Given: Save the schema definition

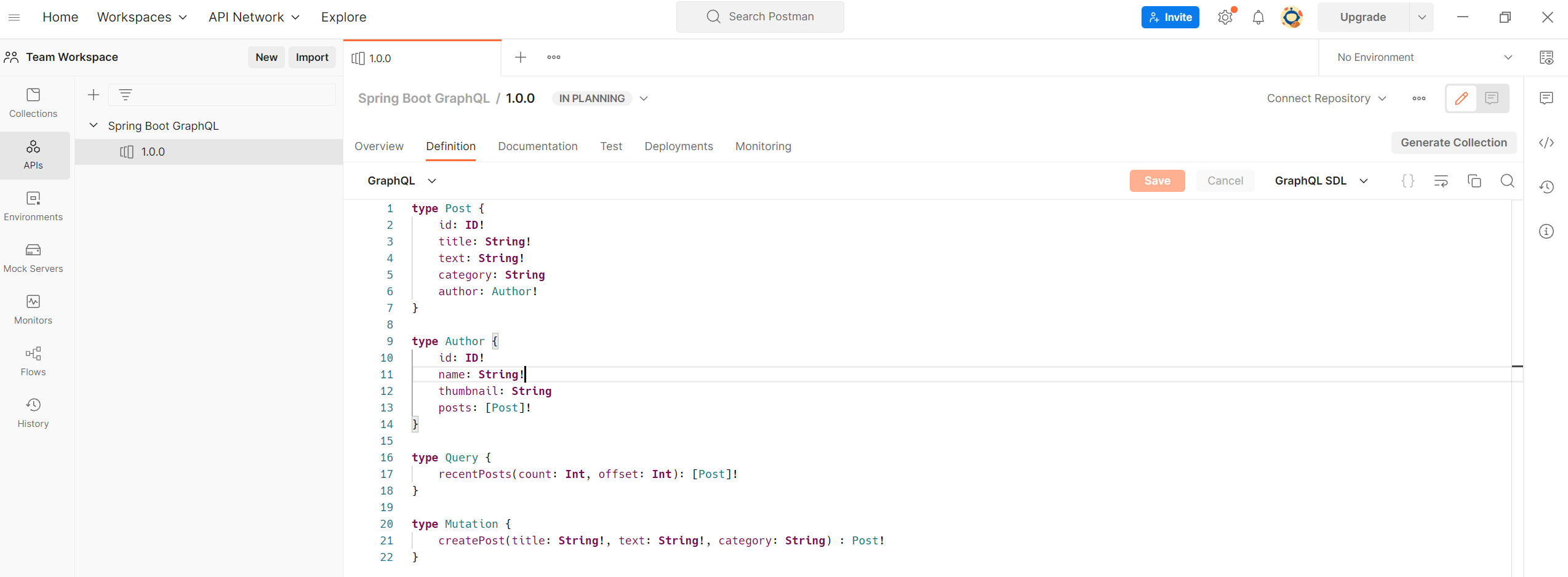Looking at the screenshot, I should [x=1158, y=181].
